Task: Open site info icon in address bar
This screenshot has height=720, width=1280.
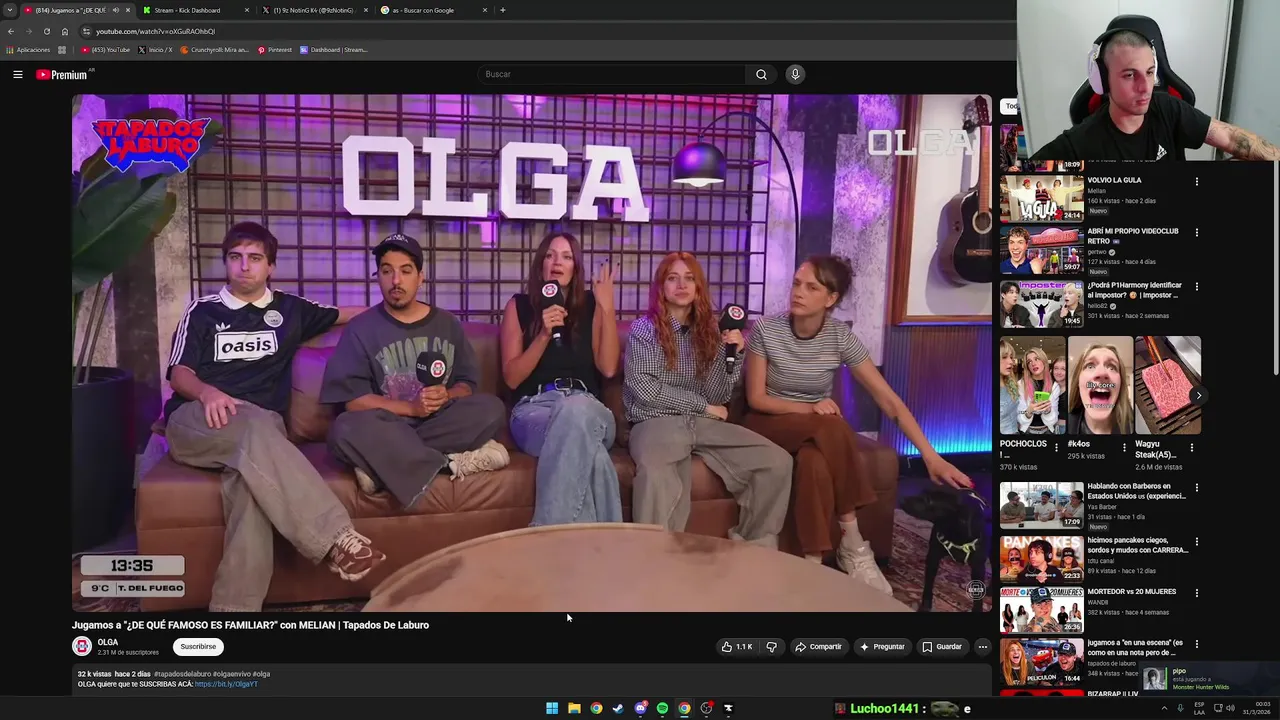Action: [x=86, y=31]
